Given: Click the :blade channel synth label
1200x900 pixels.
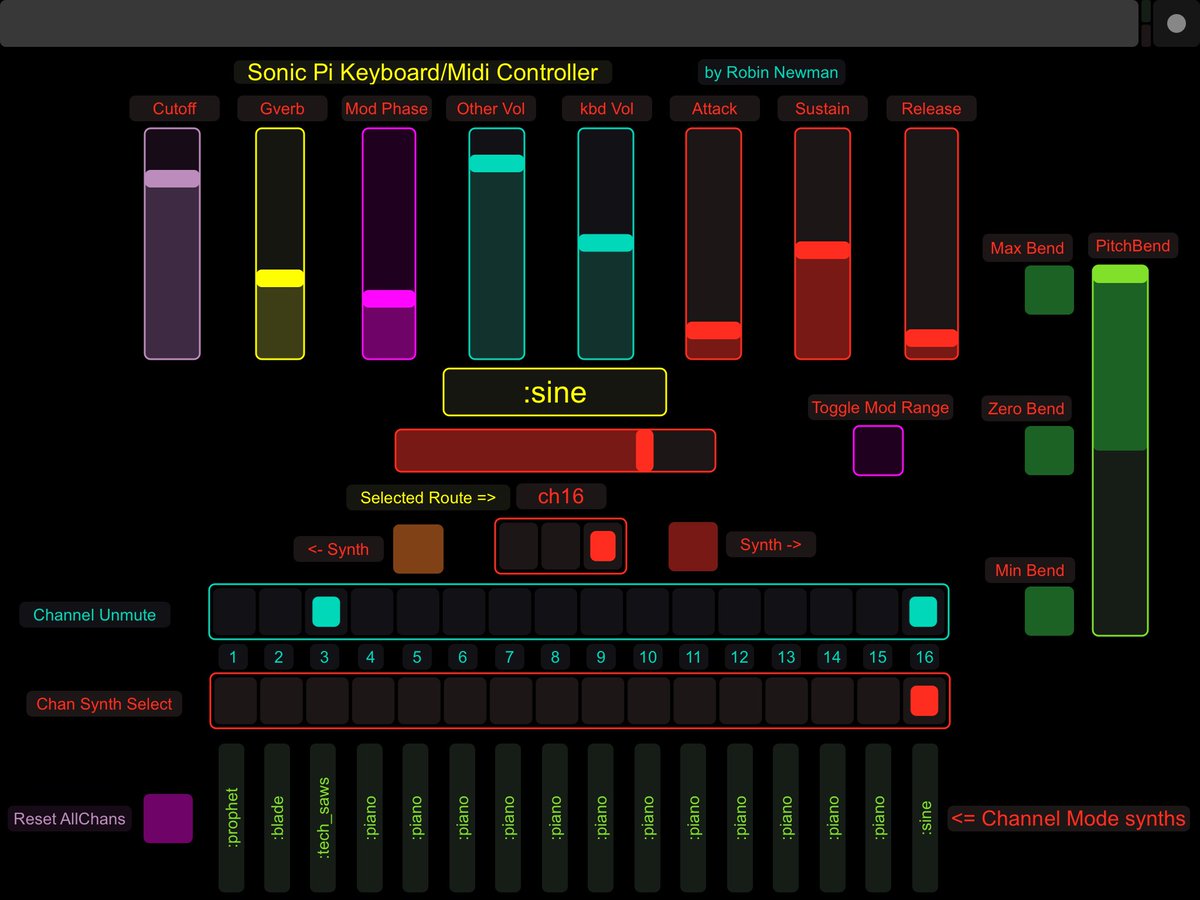Looking at the screenshot, I should [x=278, y=818].
